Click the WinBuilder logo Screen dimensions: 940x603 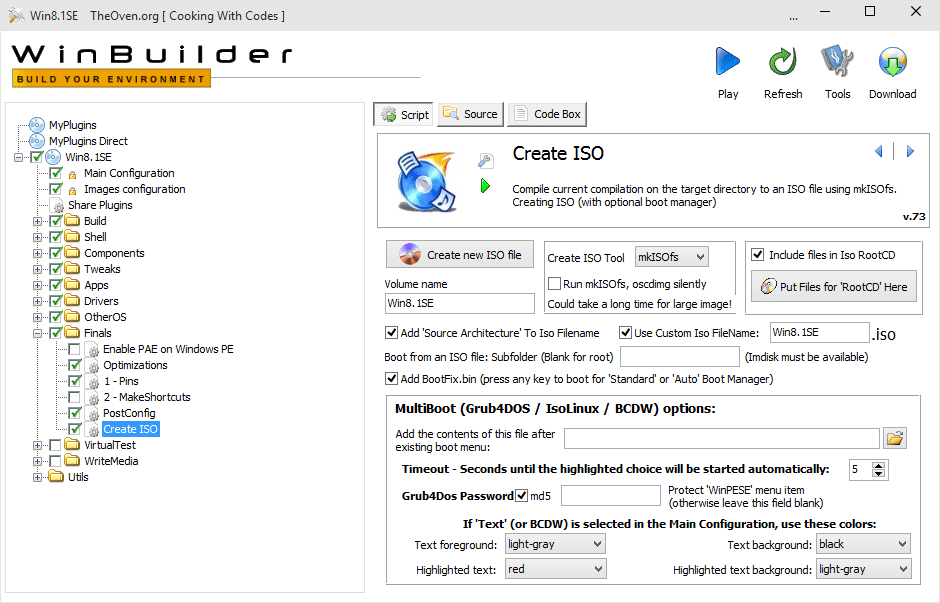[x=152, y=65]
